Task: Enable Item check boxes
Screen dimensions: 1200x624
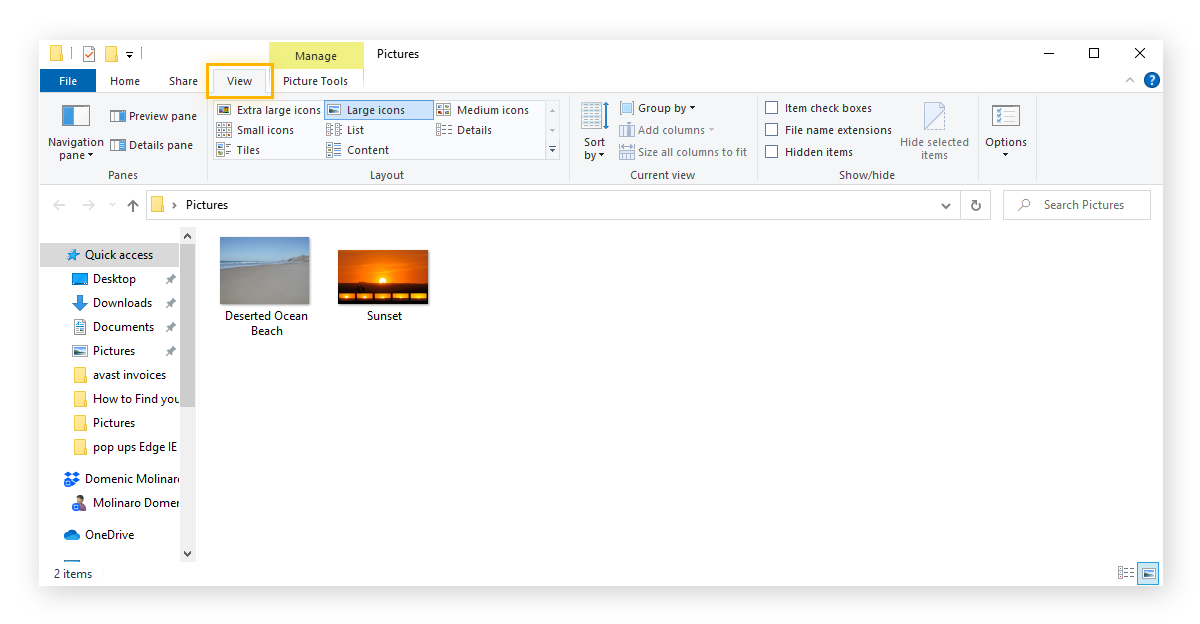Action: click(x=772, y=108)
